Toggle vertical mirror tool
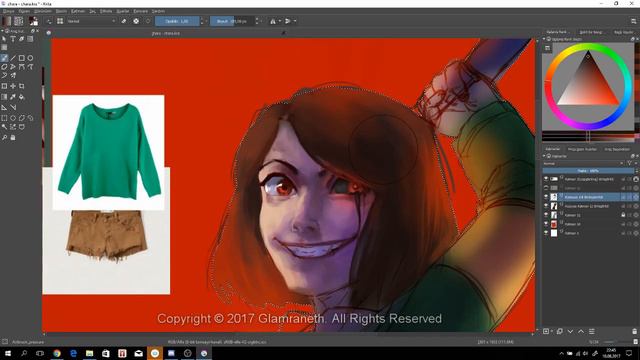This screenshot has height=360, width=640. pyautogui.click(x=288, y=21)
